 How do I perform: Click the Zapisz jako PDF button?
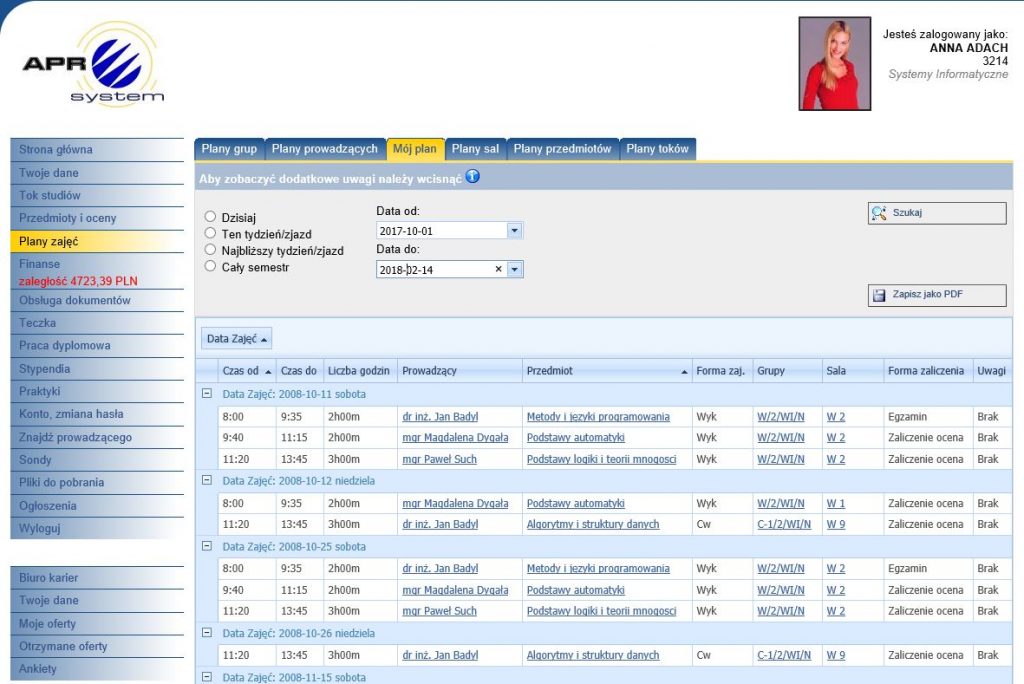coord(937,295)
